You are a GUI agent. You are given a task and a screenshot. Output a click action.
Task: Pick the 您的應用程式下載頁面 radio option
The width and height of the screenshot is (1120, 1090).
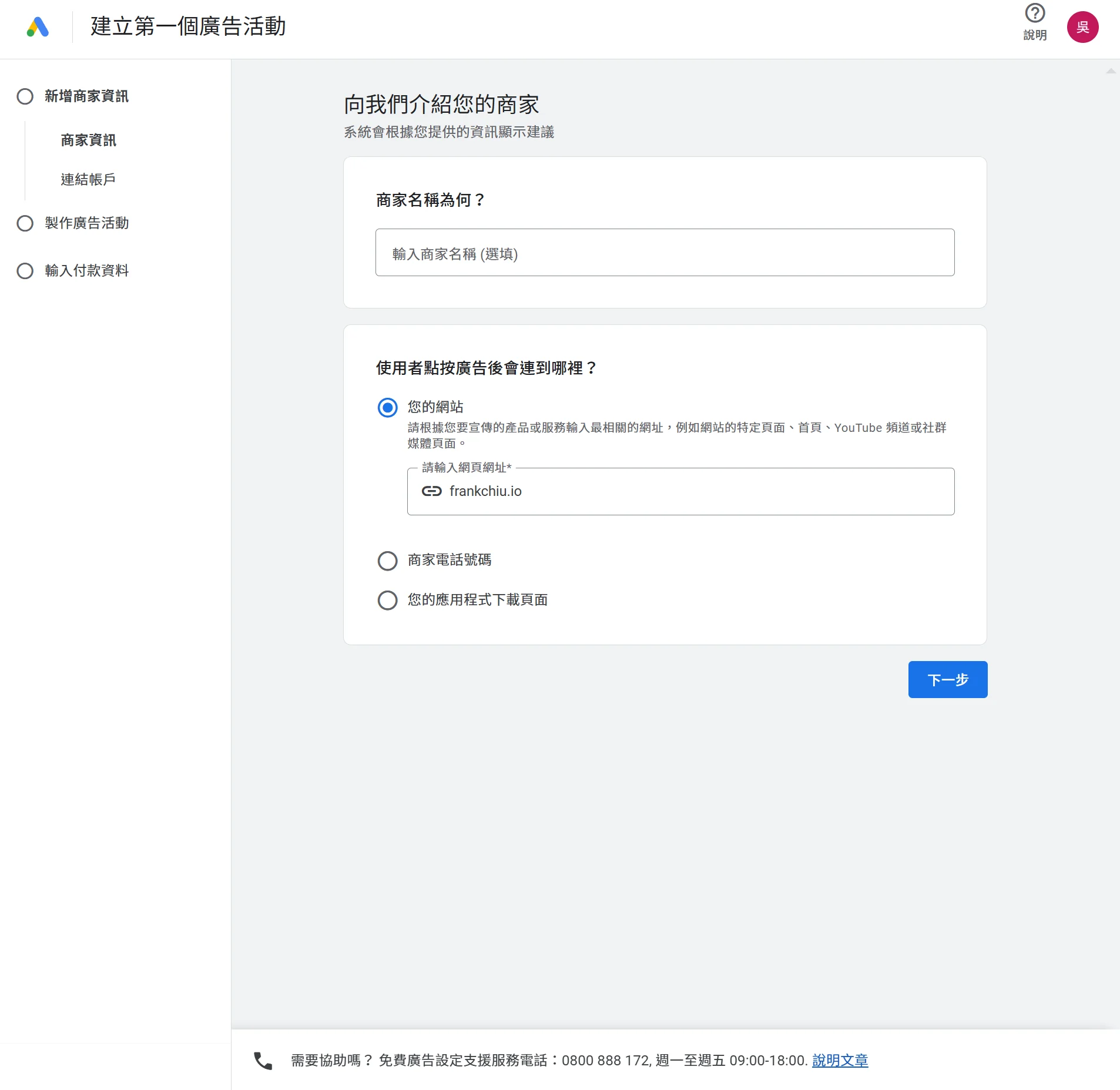point(387,600)
